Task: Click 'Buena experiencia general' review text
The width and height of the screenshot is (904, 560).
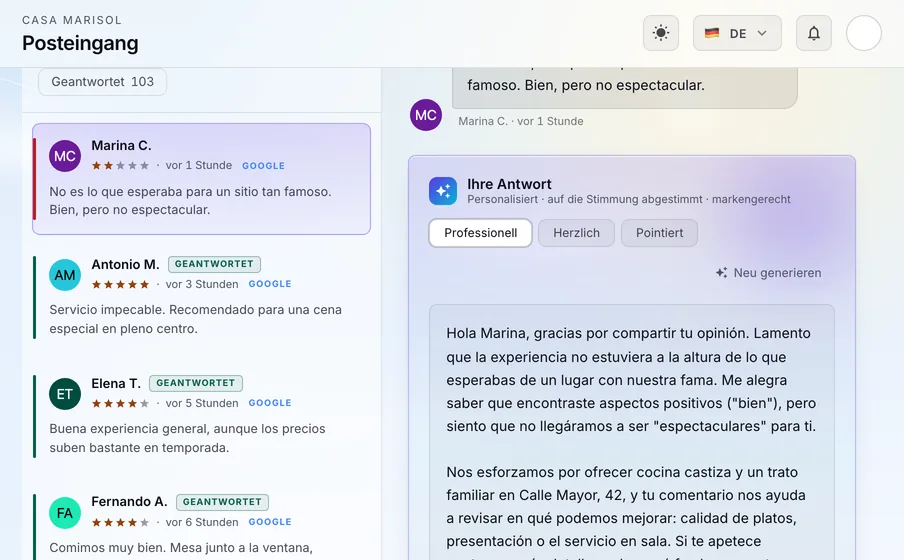Action: click(x=187, y=438)
